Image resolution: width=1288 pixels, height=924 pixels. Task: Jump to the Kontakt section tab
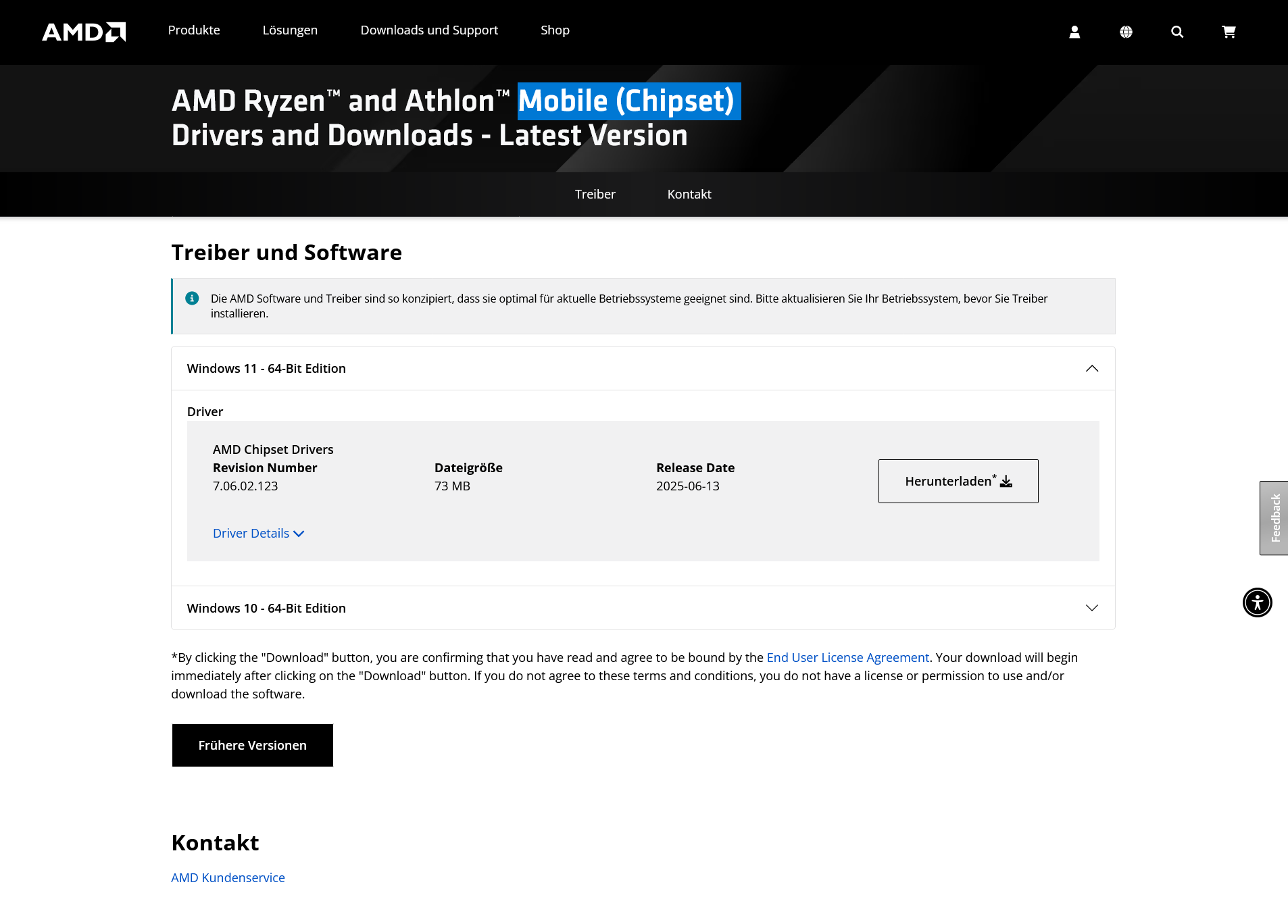coord(689,195)
